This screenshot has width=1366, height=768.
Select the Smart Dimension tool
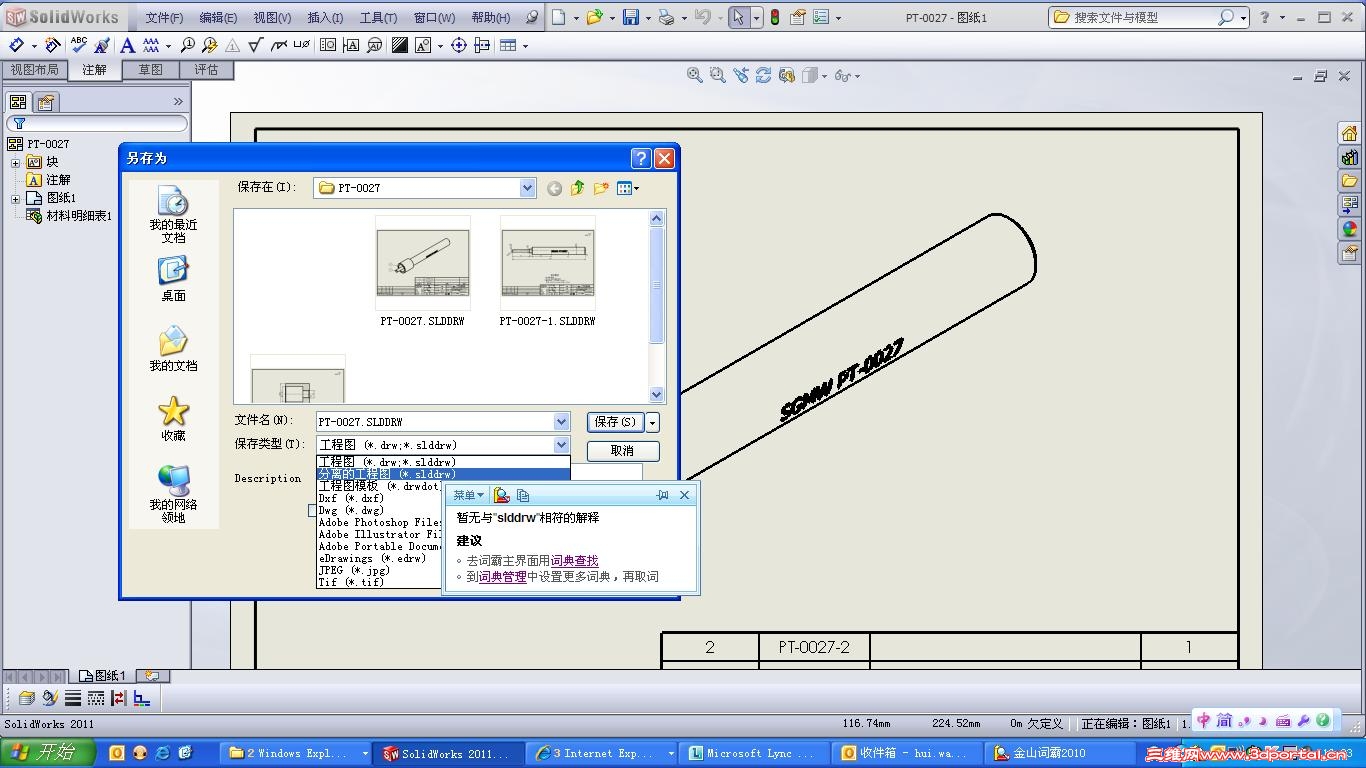click(x=17, y=45)
